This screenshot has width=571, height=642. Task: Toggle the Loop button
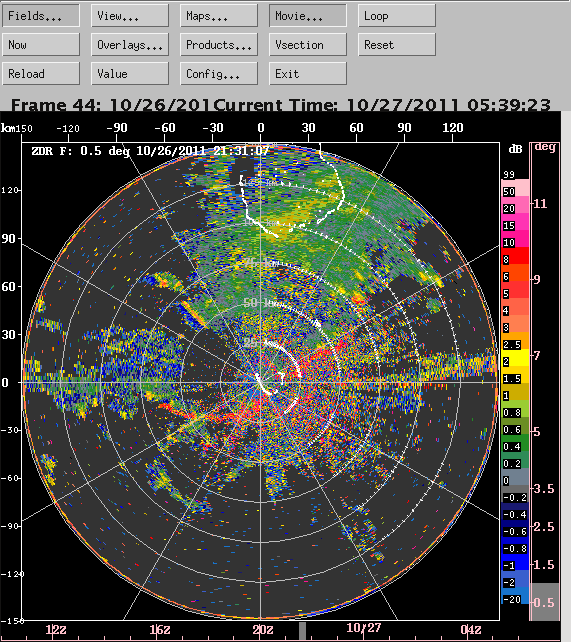[397, 16]
